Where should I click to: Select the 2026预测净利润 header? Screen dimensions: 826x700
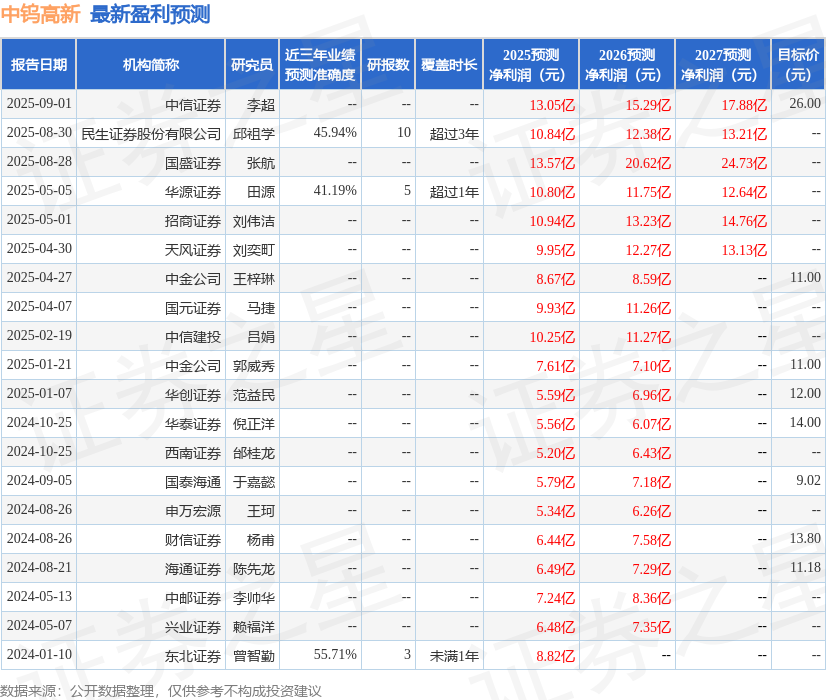coord(627,64)
